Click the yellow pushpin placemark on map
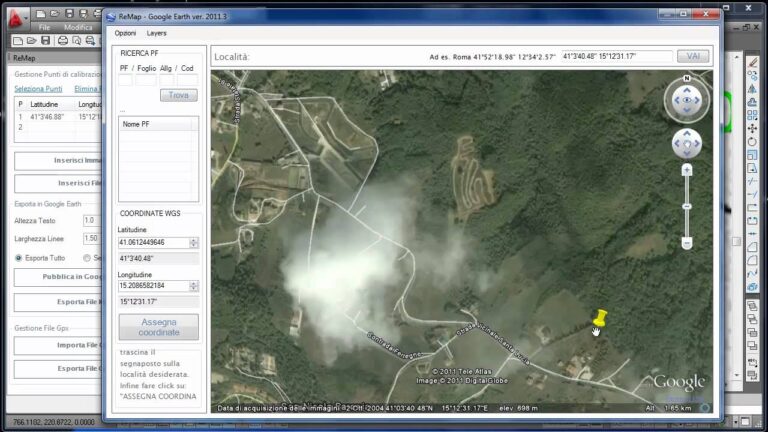 point(600,318)
